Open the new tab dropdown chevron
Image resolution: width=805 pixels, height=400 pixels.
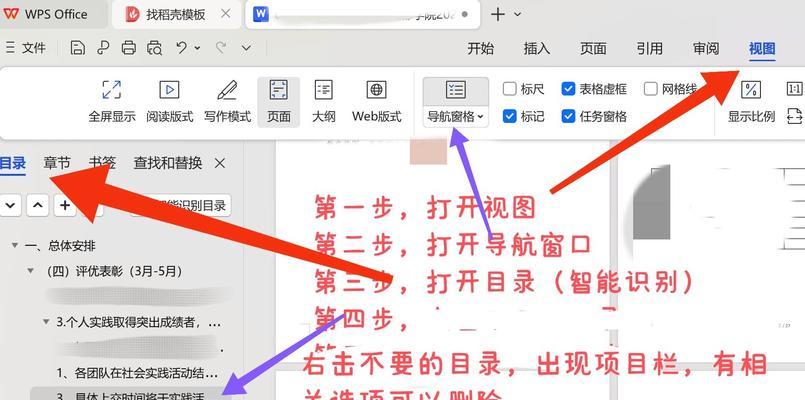click(x=518, y=14)
